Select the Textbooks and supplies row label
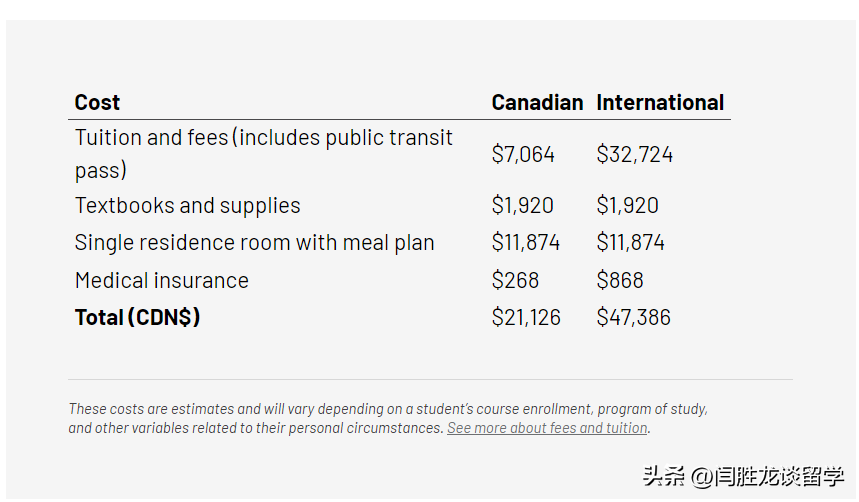Image resolution: width=859 pixels, height=502 pixels. 187,206
